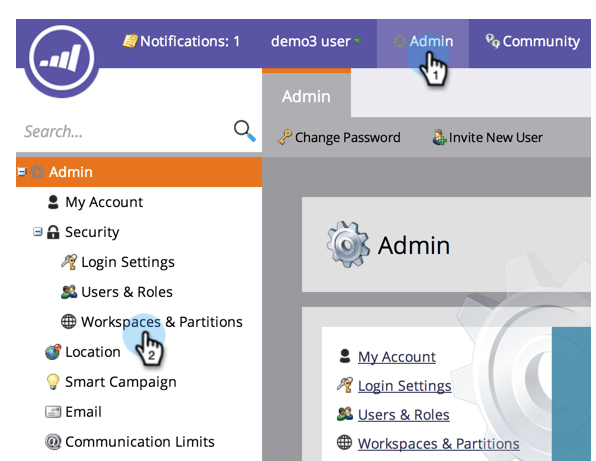The image size is (596, 461).
Task: Click the search magnifier icon
Action: [244, 131]
